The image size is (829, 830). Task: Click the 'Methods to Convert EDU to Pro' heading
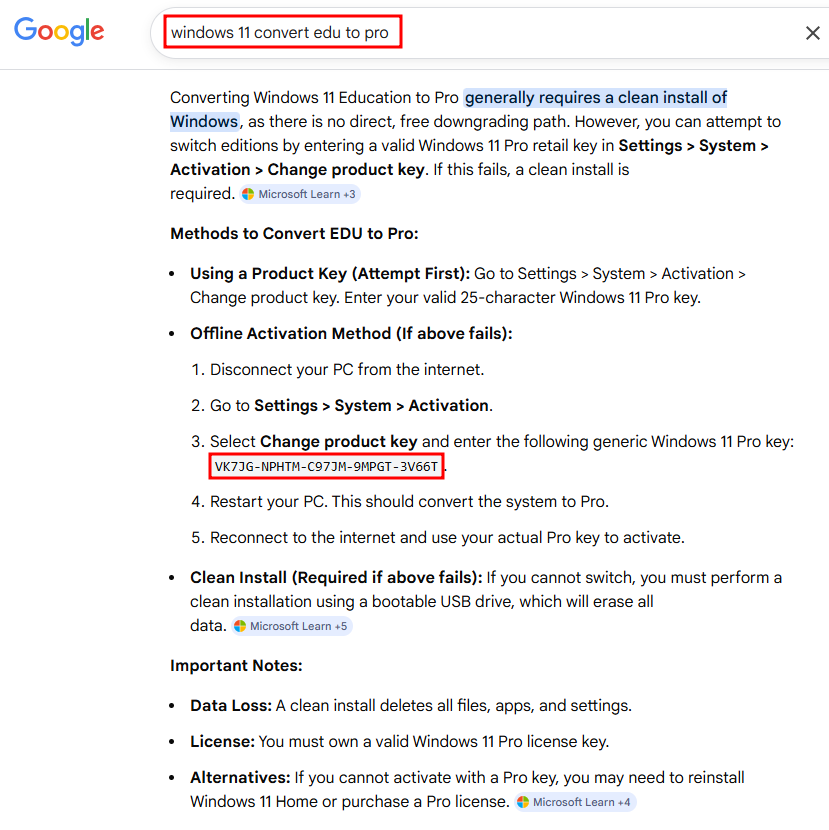click(x=294, y=234)
